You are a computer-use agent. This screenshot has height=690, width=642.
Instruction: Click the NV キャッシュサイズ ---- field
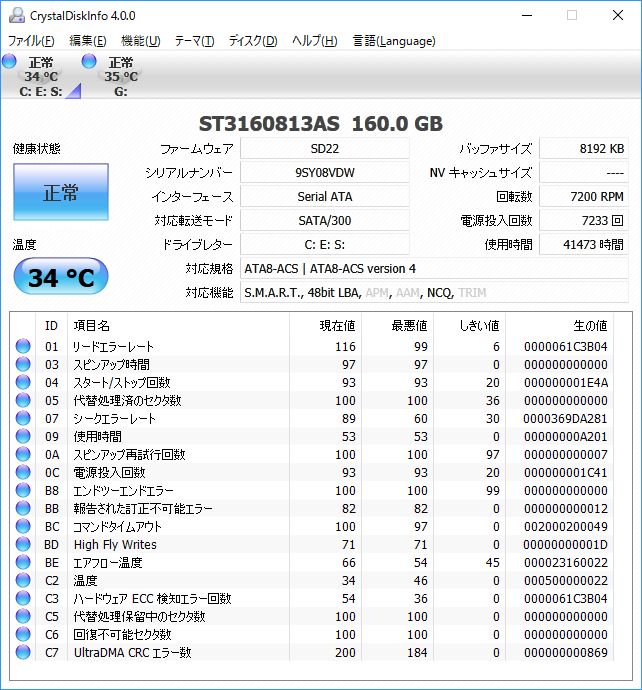(x=583, y=172)
